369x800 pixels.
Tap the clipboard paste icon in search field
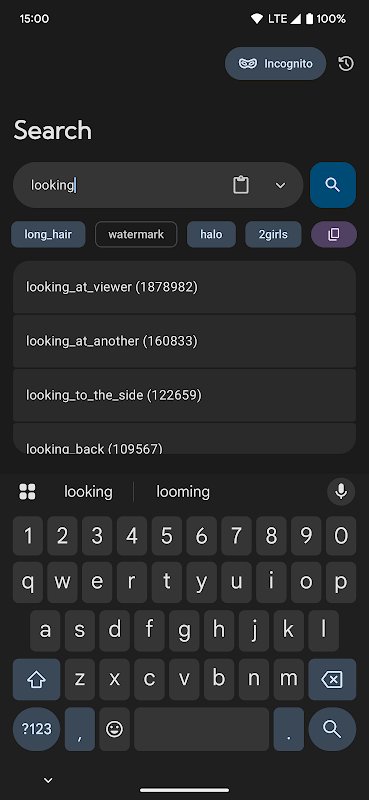pos(241,185)
